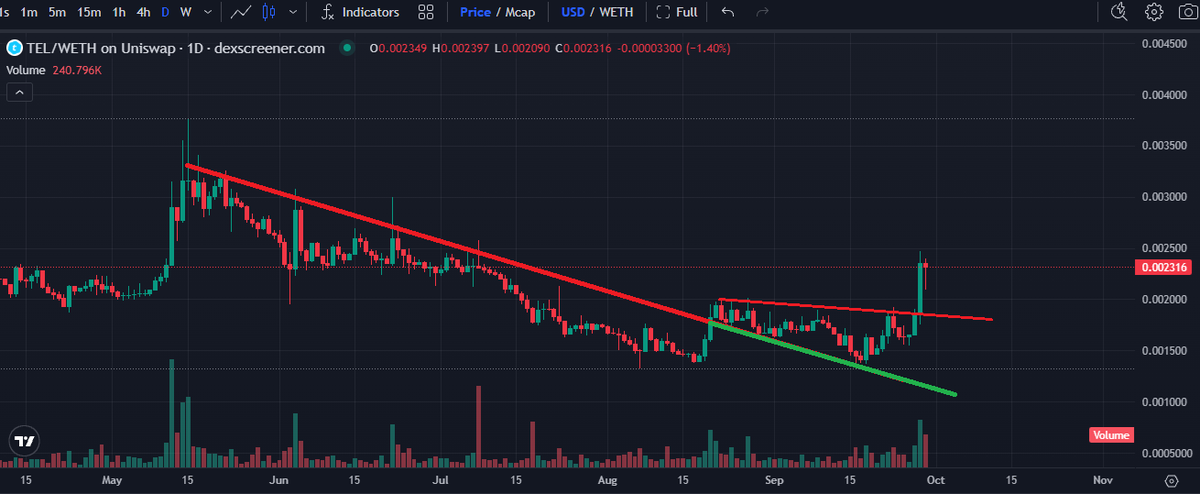Click the open value O0.002349
The image size is (1200, 494).
(399, 48)
